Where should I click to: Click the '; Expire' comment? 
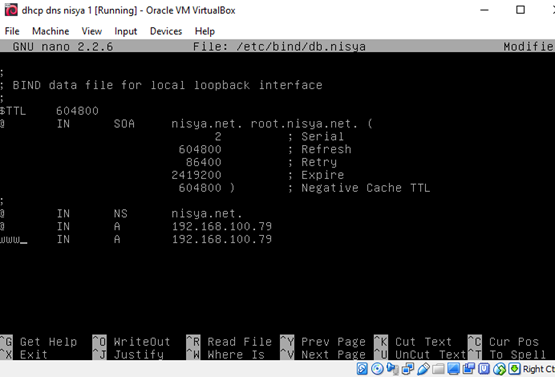point(315,175)
